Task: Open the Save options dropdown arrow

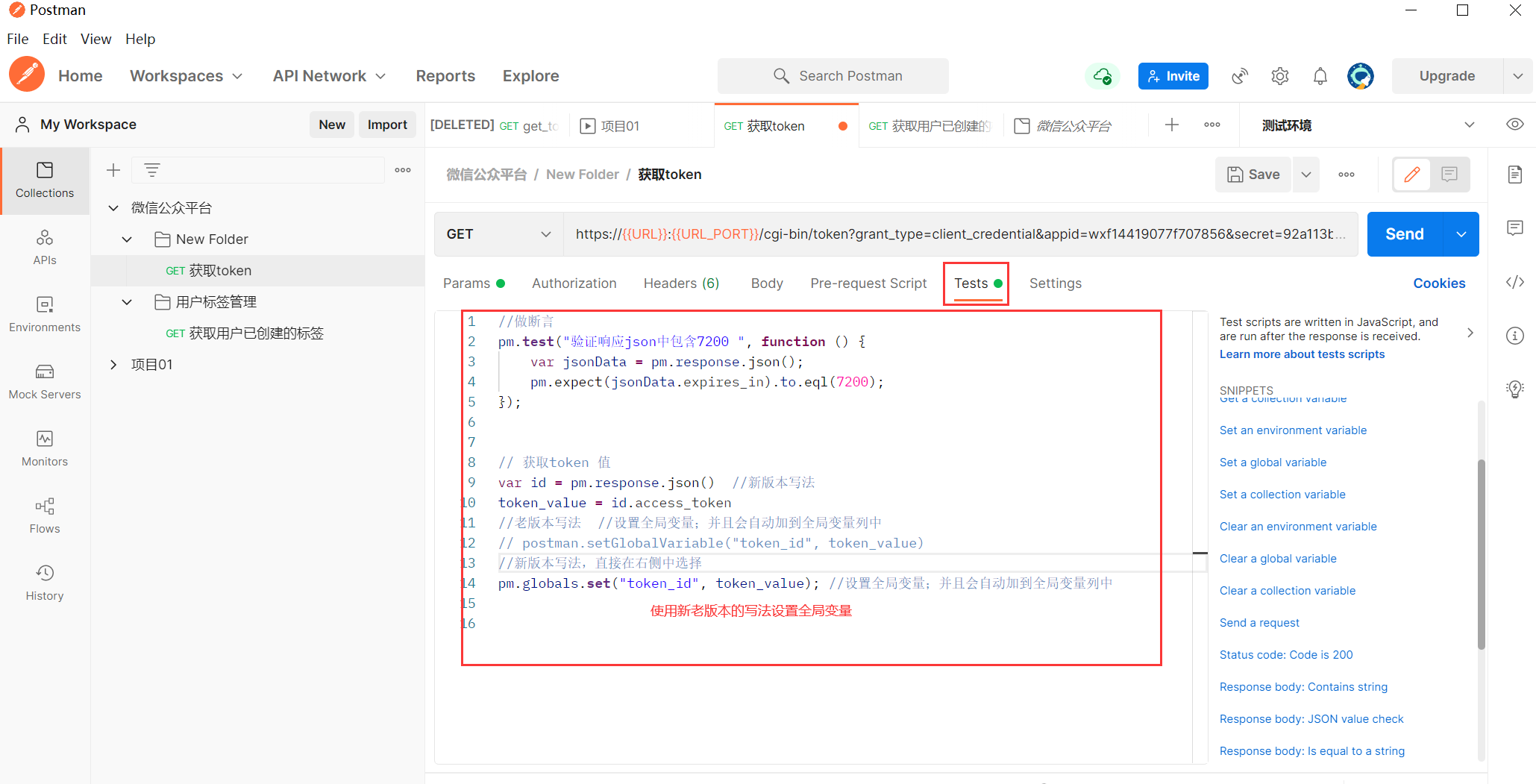Action: [1306, 175]
